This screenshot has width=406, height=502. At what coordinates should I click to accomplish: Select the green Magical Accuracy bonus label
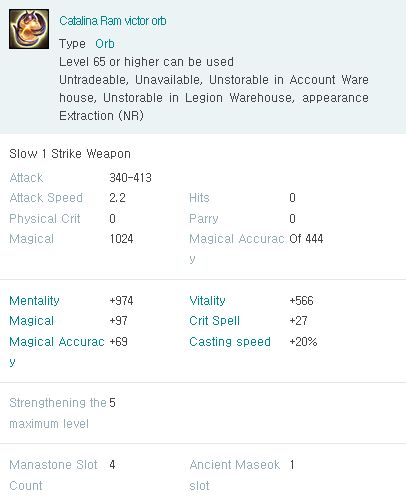(x=57, y=351)
